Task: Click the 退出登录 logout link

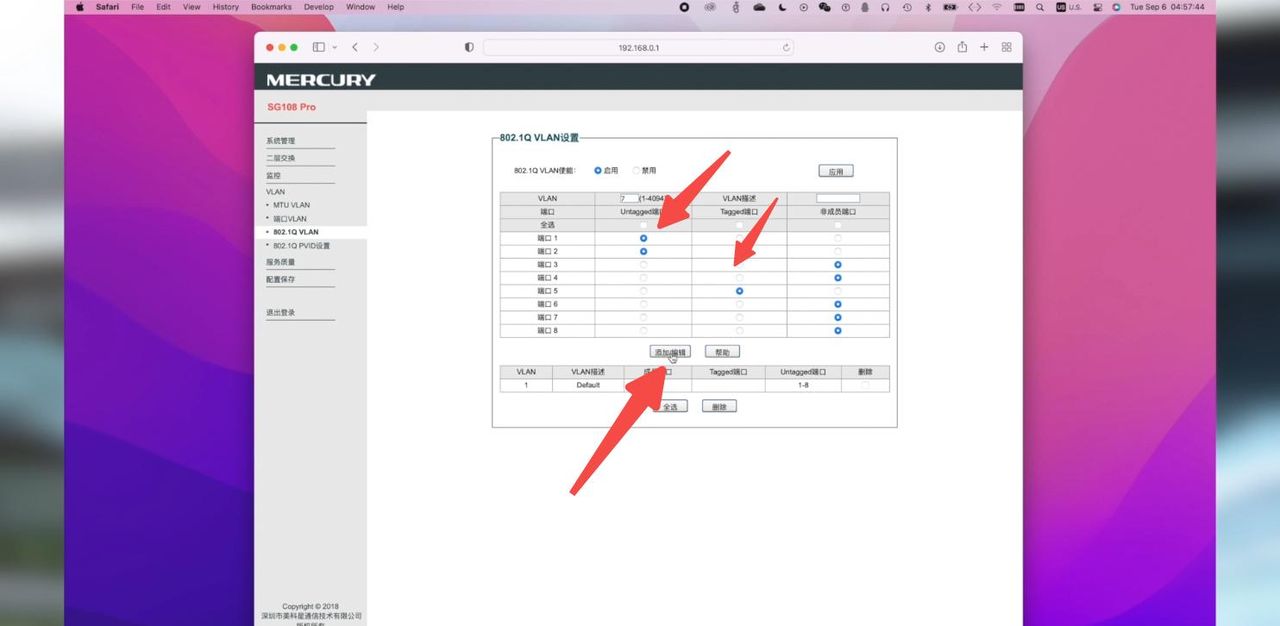Action: click(x=281, y=313)
